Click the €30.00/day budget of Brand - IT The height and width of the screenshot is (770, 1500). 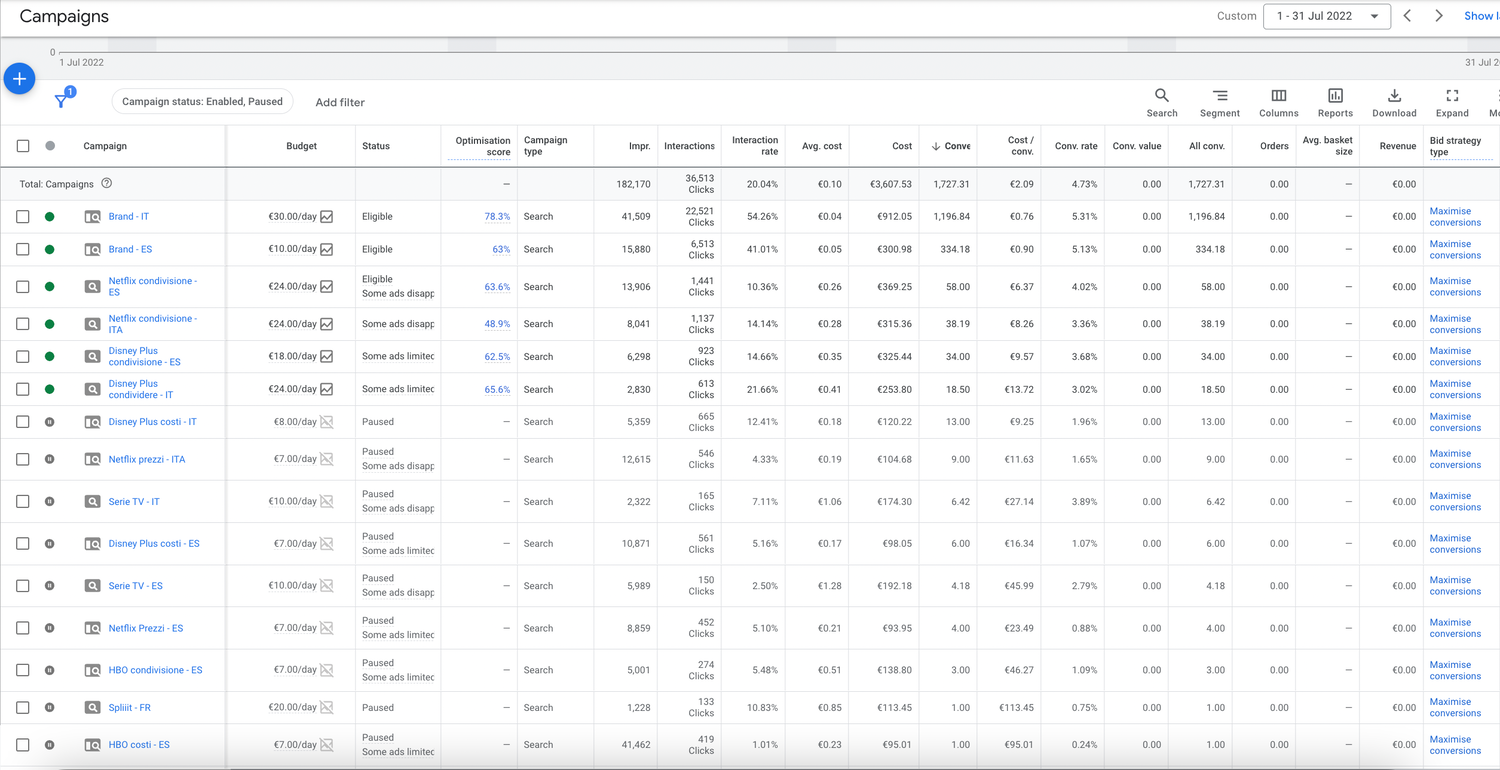pyautogui.click(x=292, y=217)
